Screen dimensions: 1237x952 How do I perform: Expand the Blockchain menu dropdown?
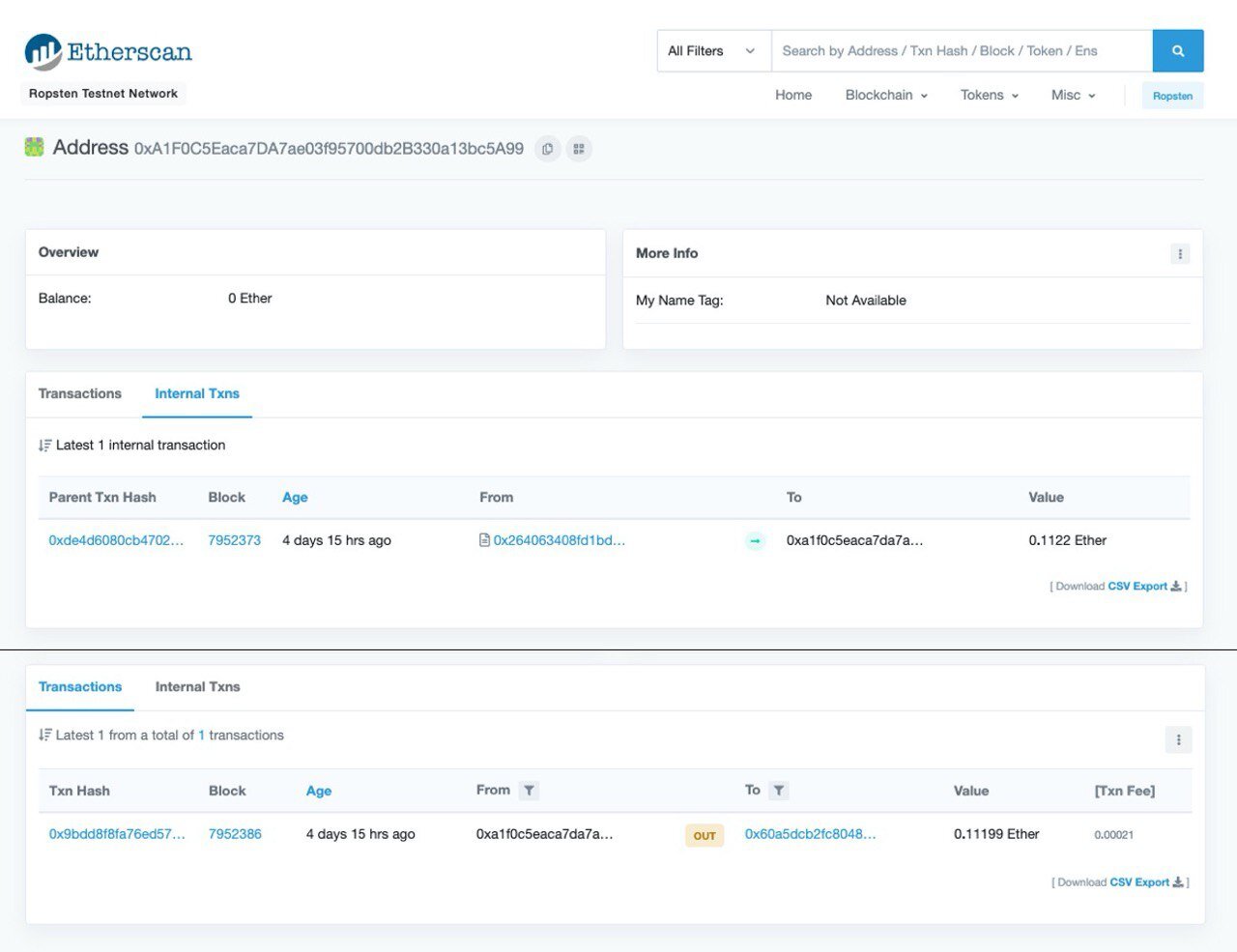pyautogui.click(x=885, y=95)
